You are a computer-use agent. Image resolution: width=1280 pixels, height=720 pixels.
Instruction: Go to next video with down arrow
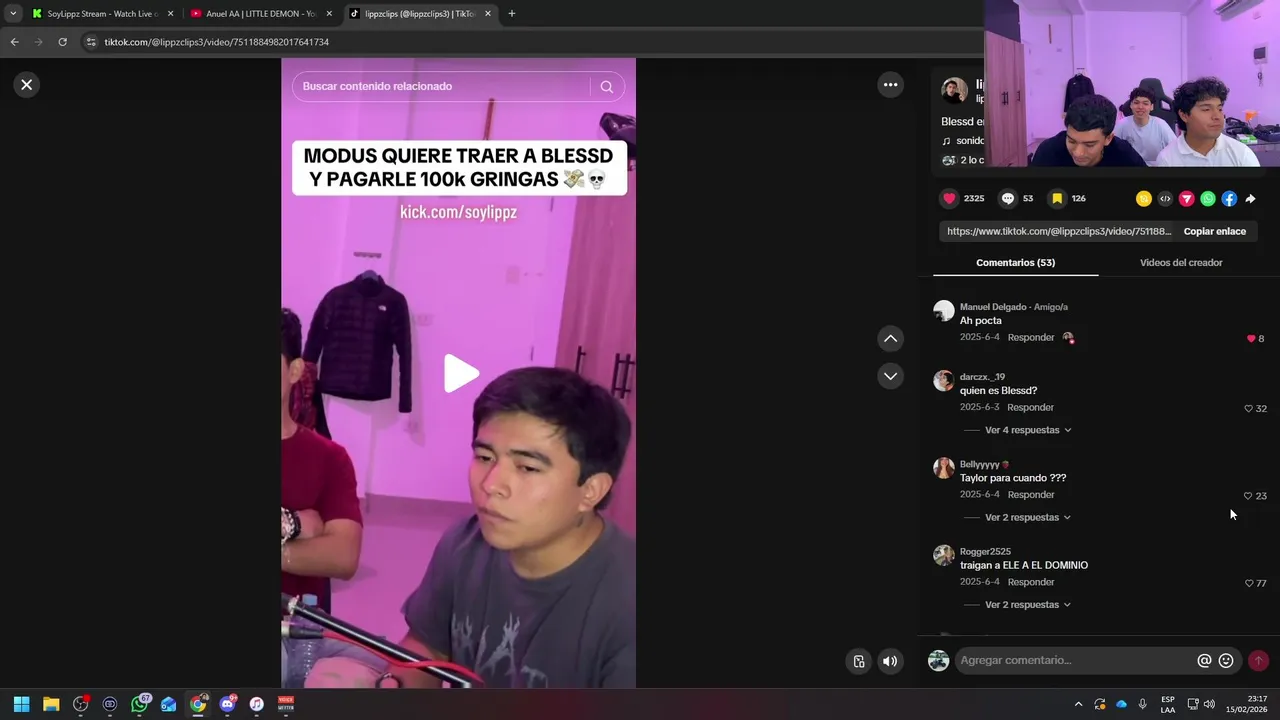pyautogui.click(x=890, y=376)
